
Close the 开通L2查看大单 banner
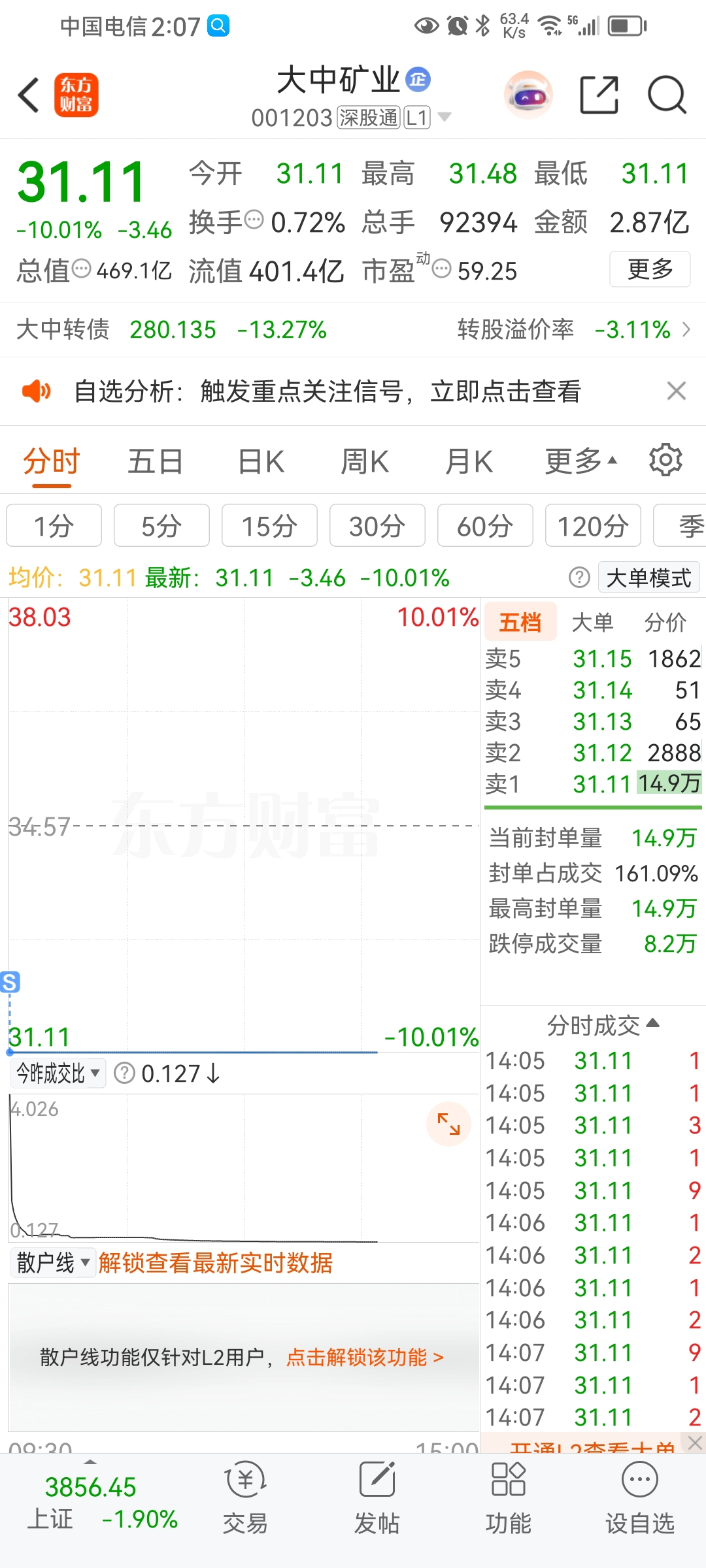click(694, 1443)
